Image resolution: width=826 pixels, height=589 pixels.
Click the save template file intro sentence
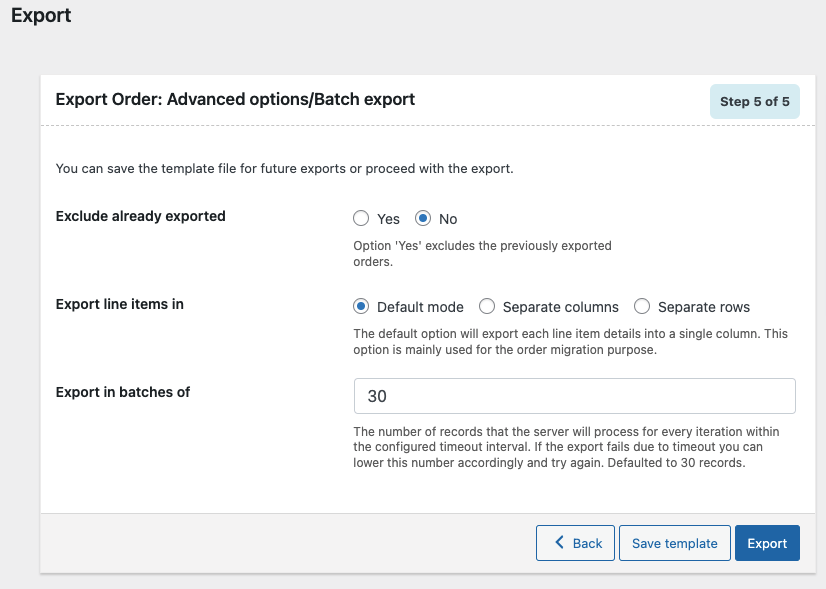tap(284, 169)
